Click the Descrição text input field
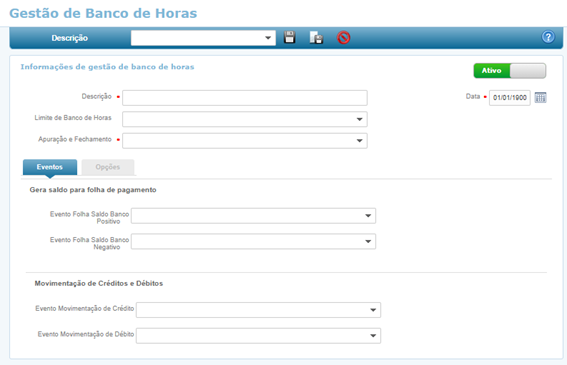This screenshot has height=365, width=567. pyautogui.click(x=245, y=98)
